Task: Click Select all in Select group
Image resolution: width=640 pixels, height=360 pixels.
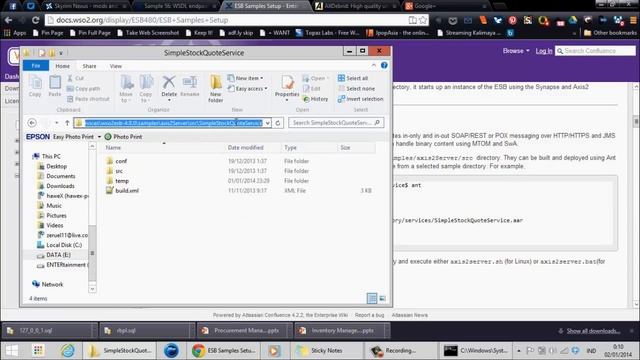Action: coord(353,78)
